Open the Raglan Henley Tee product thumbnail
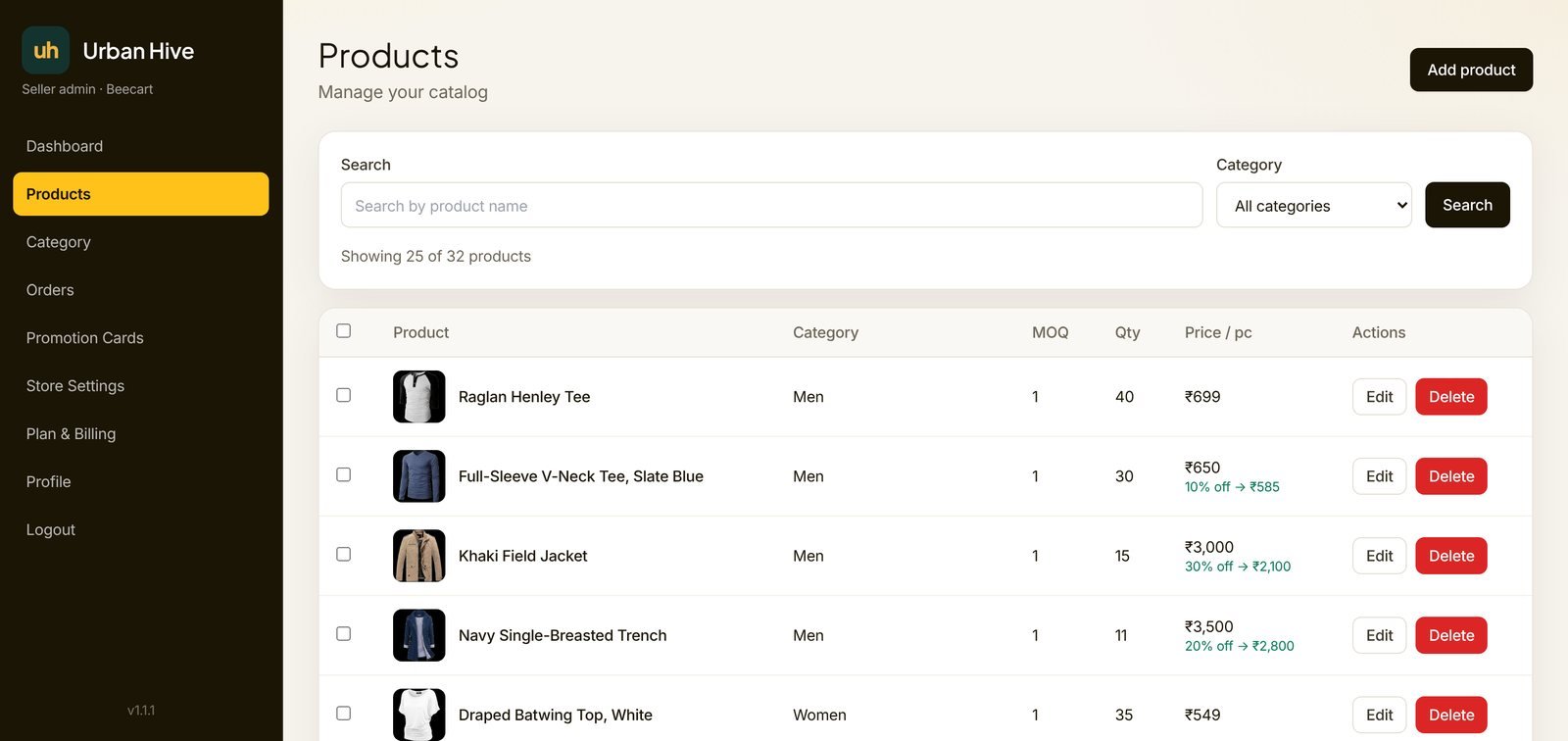Screen dimensions: 1568x741 pos(419,397)
